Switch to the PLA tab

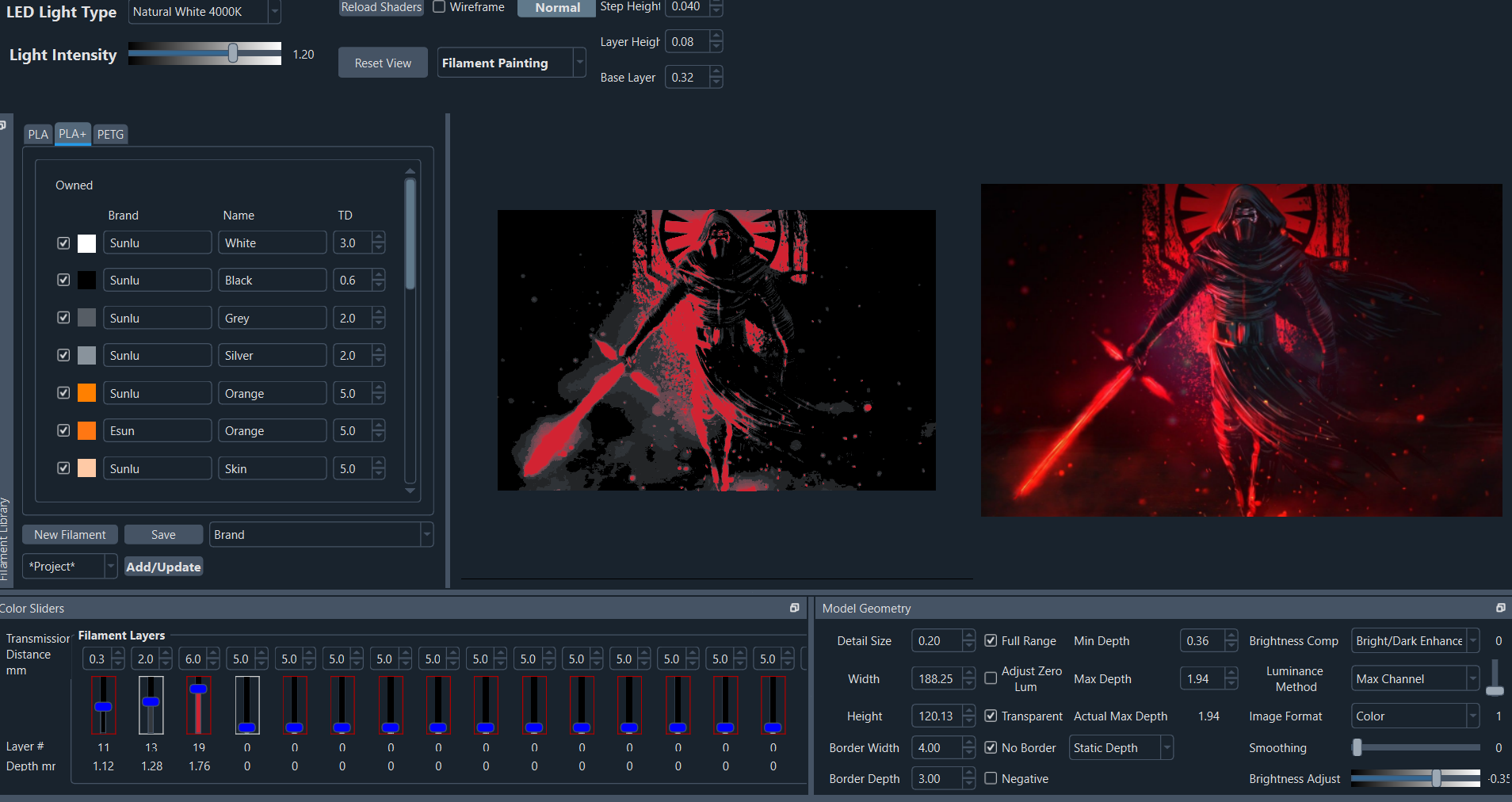[x=38, y=134]
